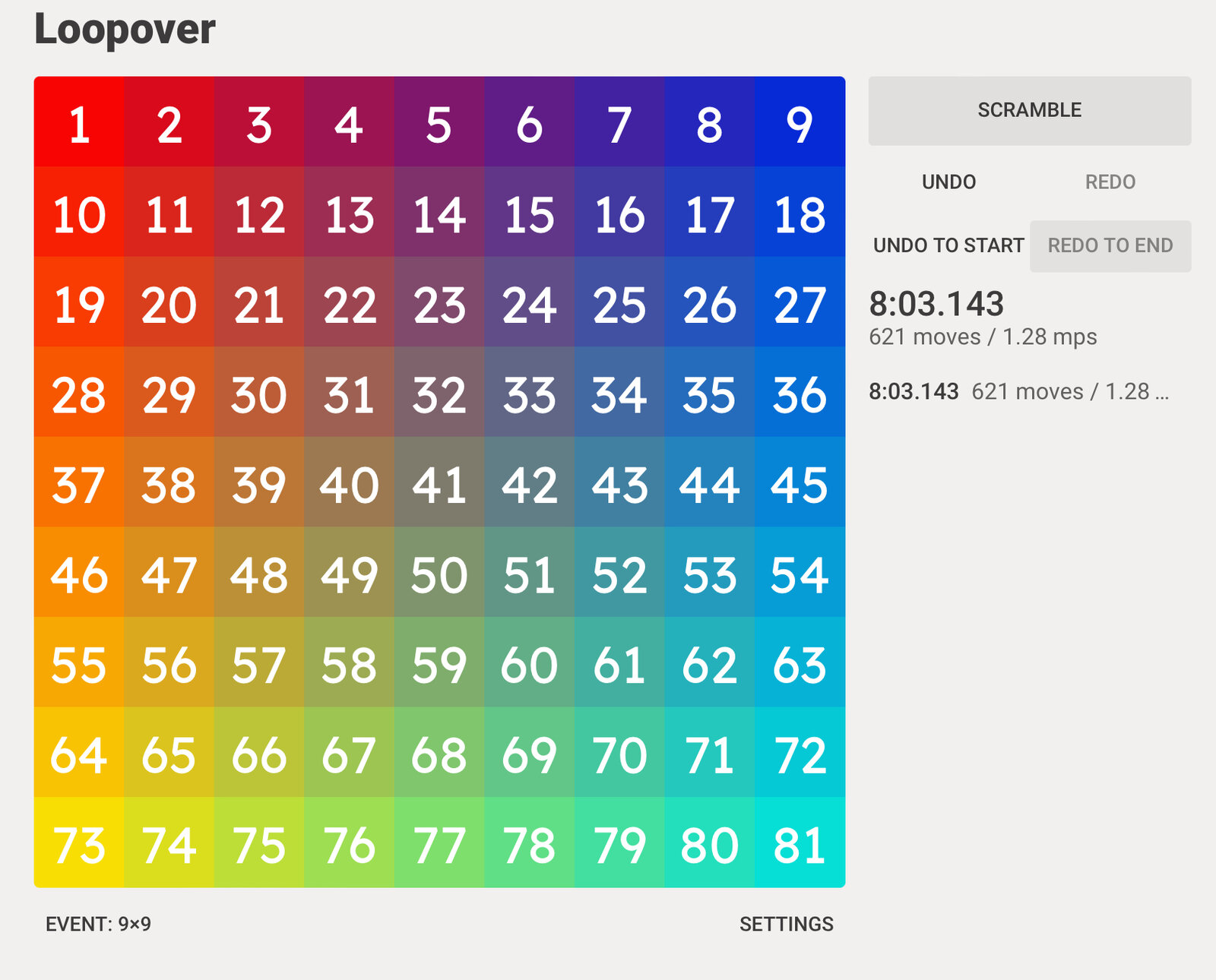Select tile number 25
This screenshot has height=980, width=1216.
click(620, 302)
